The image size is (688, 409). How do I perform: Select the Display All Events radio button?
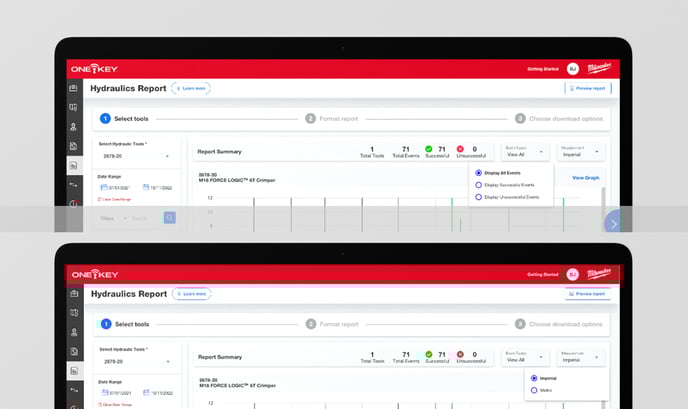pyautogui.click(x=479, y=173)
